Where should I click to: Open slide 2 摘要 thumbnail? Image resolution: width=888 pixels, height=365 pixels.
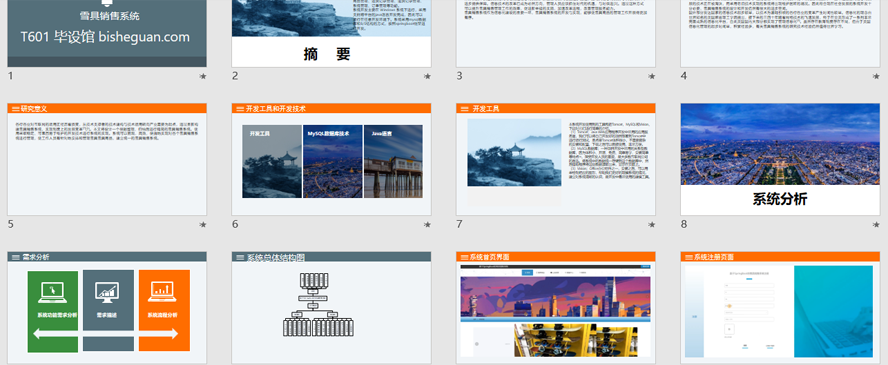point(331,33)
